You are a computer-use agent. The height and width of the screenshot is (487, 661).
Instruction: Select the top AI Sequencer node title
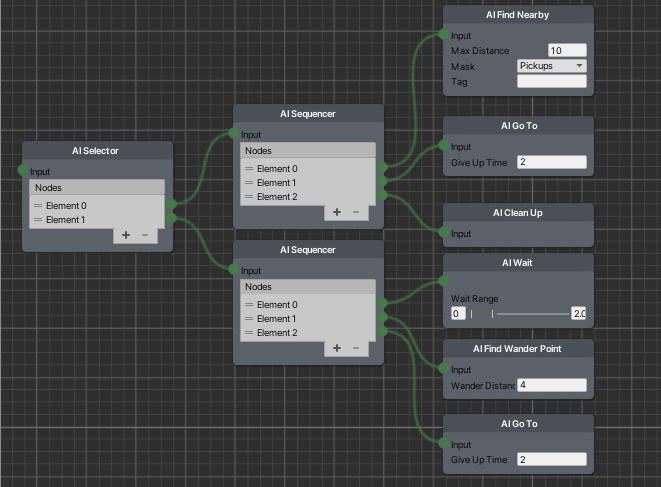308,114
